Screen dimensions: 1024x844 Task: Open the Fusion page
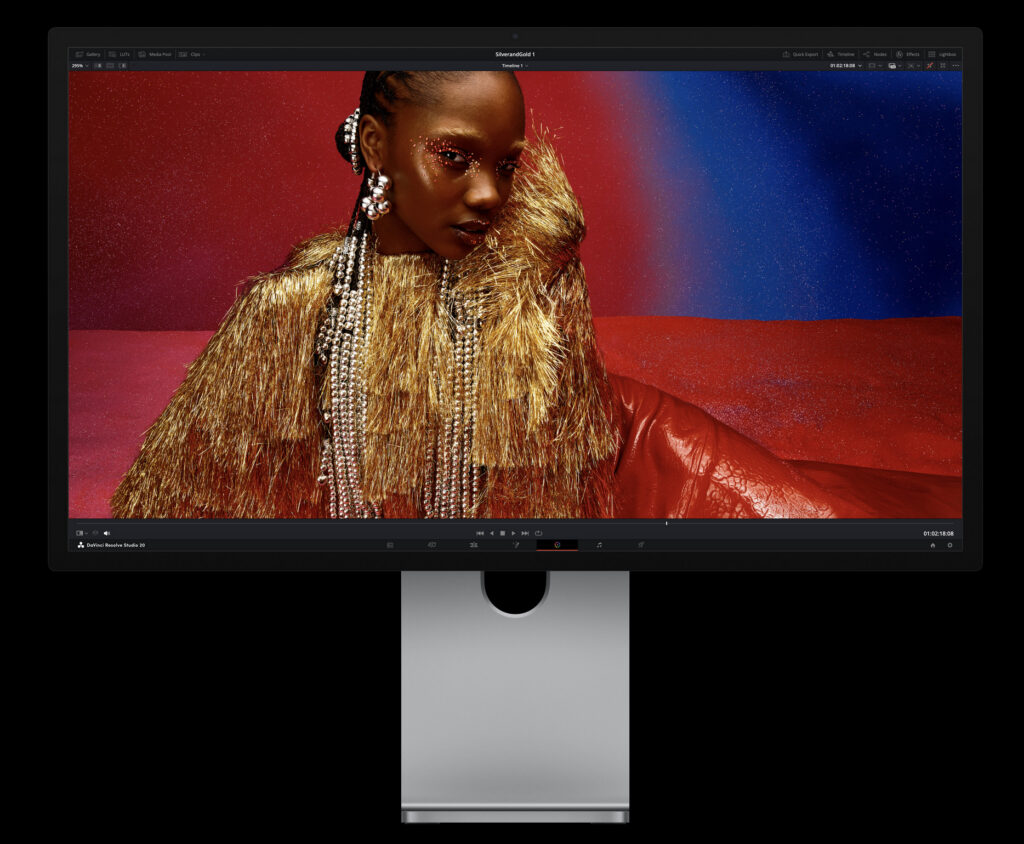[x=517, y=547]
